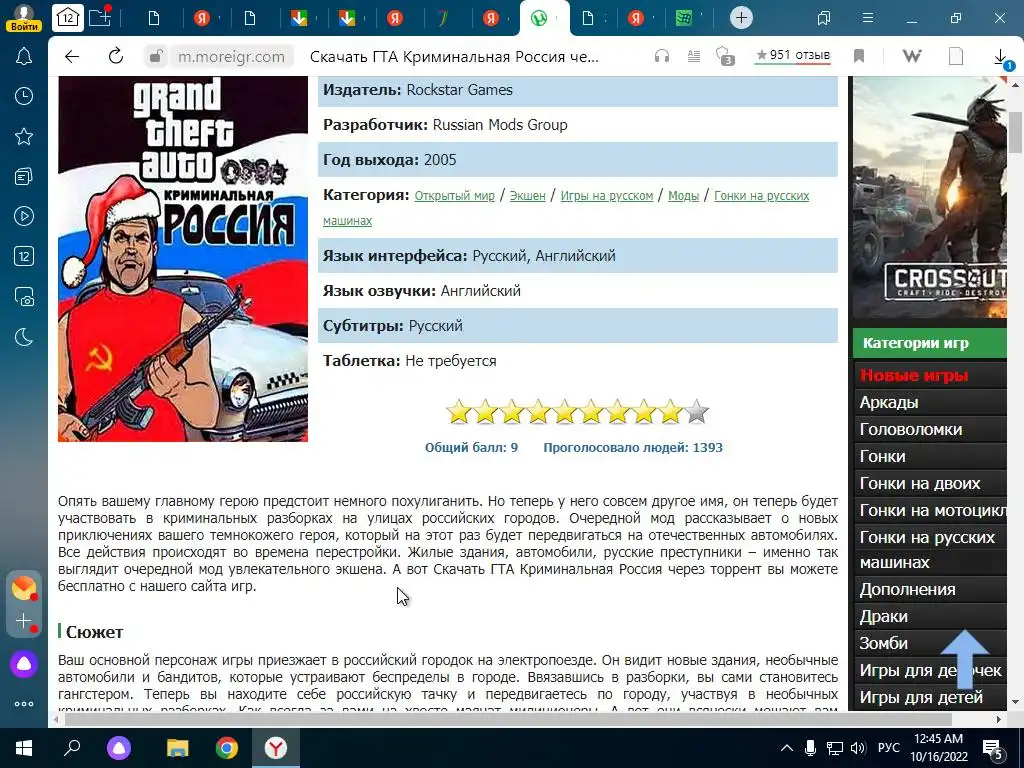
Task: Open Зомби category in sidebar
Action: coord(883,643)
